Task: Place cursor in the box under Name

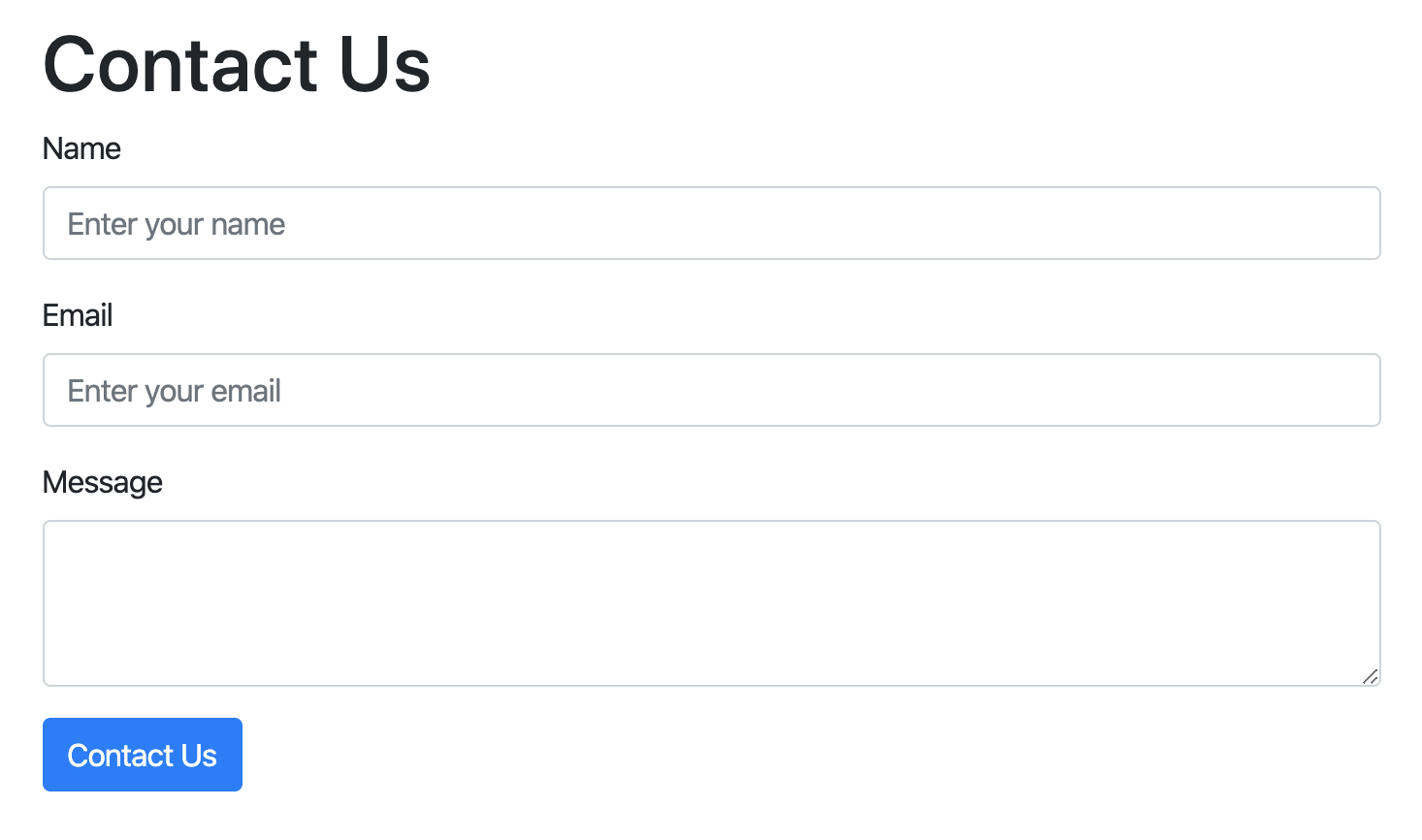Action: (711, 223)
